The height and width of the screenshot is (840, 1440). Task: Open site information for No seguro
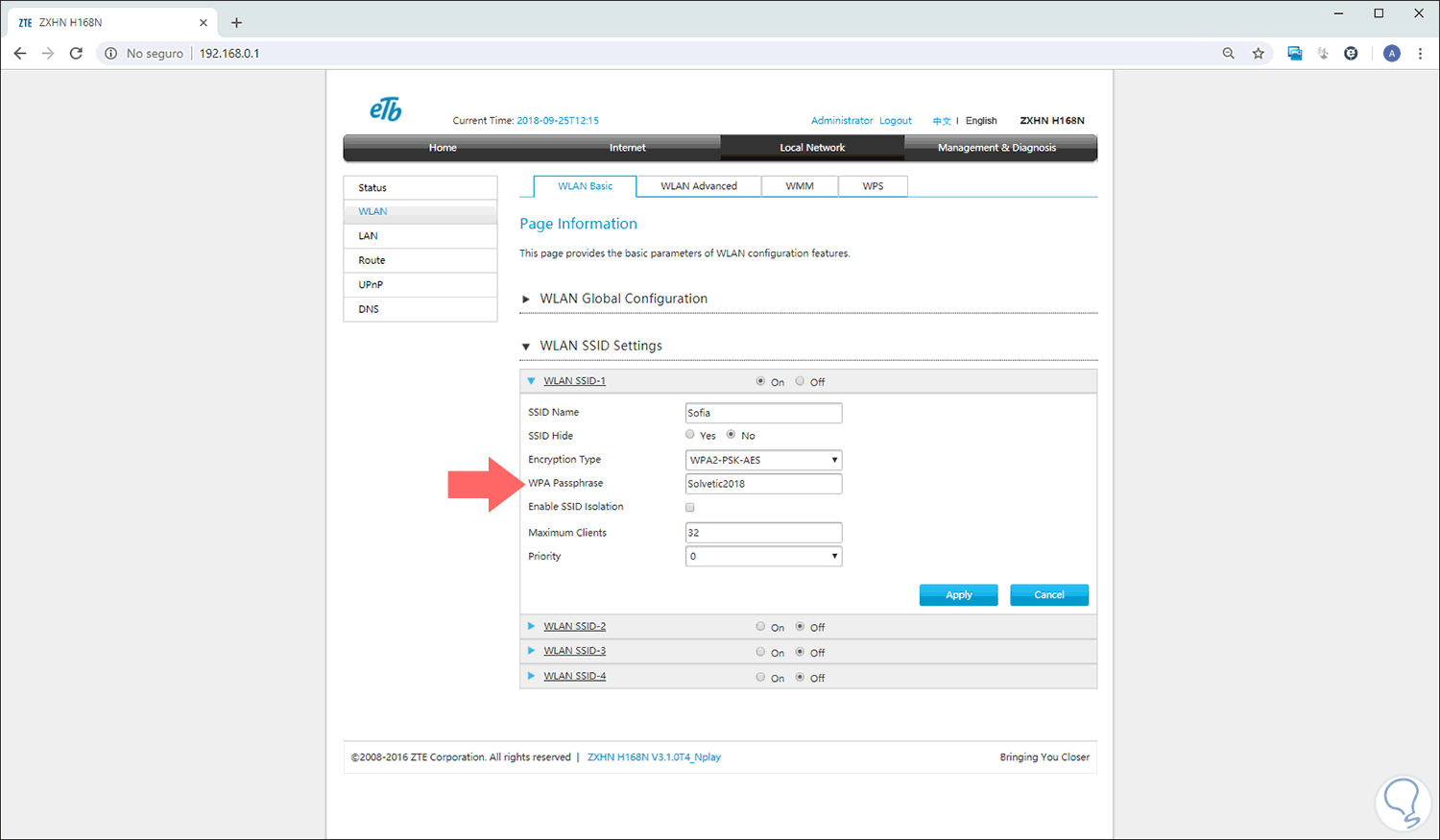coord(144,54)
